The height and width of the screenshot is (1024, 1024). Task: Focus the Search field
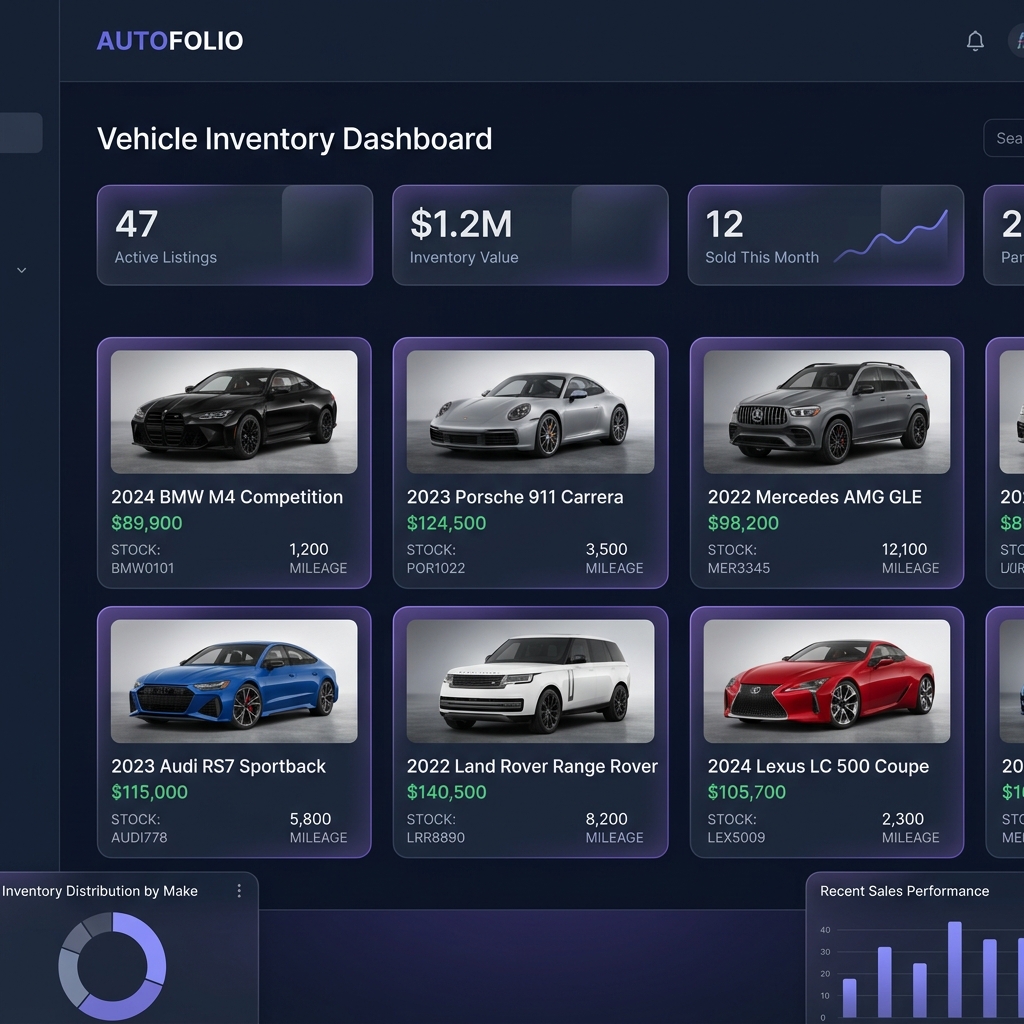click(1004, 138)
